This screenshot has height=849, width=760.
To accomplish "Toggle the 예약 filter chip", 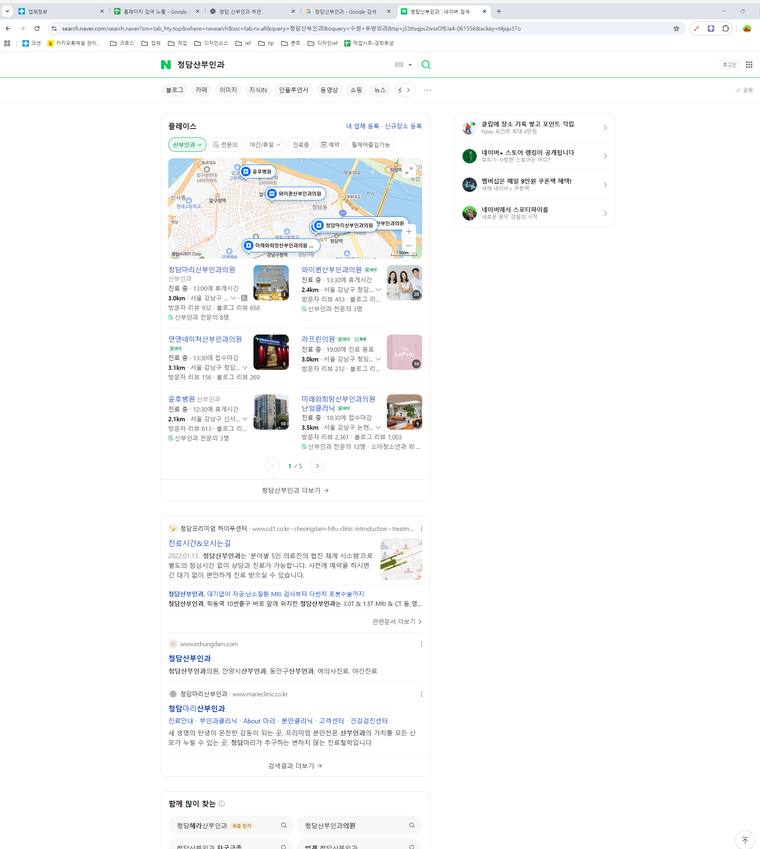I will 330,145.
